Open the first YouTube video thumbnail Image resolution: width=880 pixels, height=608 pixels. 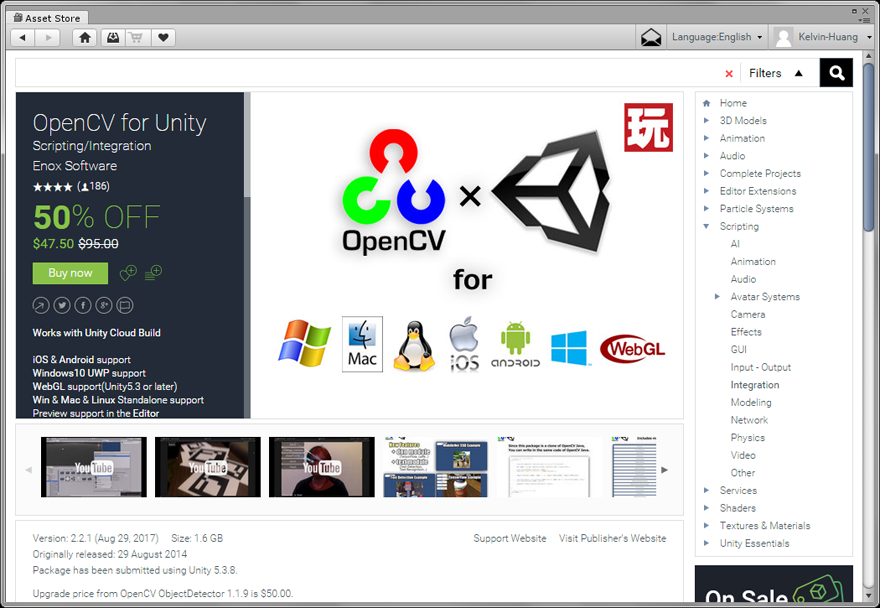(x=94, y=467)
